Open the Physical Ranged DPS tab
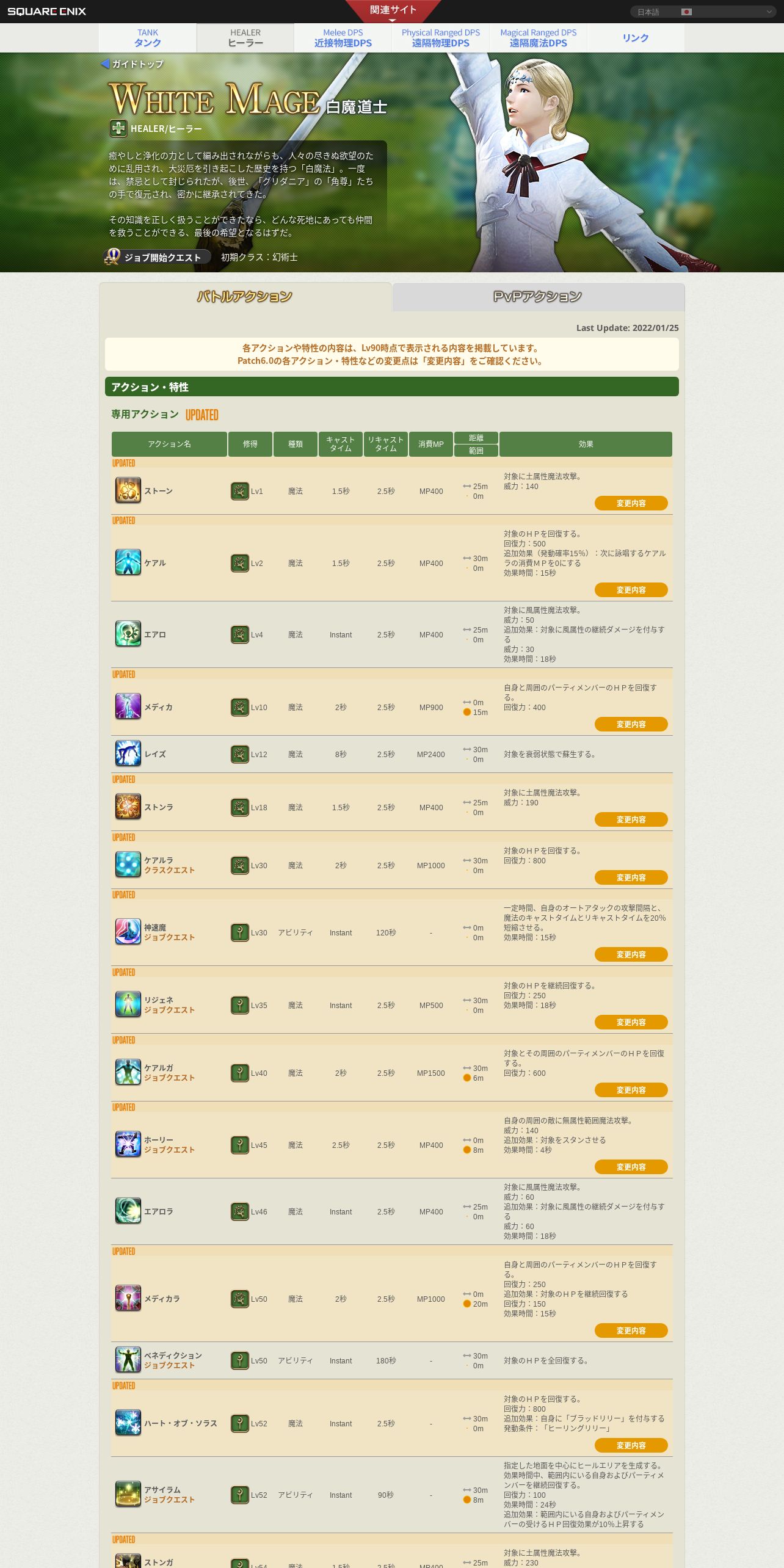The height and width of the screenshot is (1568, 784). point(441,38)
